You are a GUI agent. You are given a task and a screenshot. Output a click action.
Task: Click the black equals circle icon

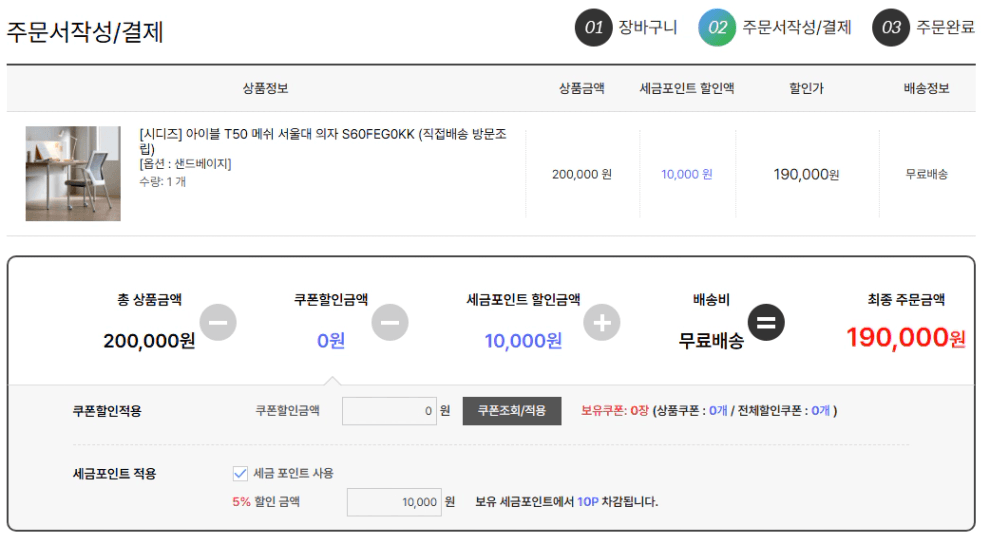[x=766, y=323]
